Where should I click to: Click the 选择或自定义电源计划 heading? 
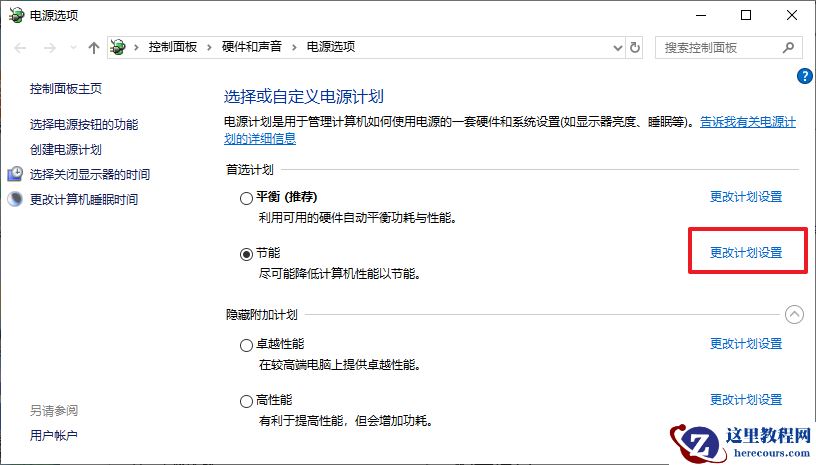point(304,97)
